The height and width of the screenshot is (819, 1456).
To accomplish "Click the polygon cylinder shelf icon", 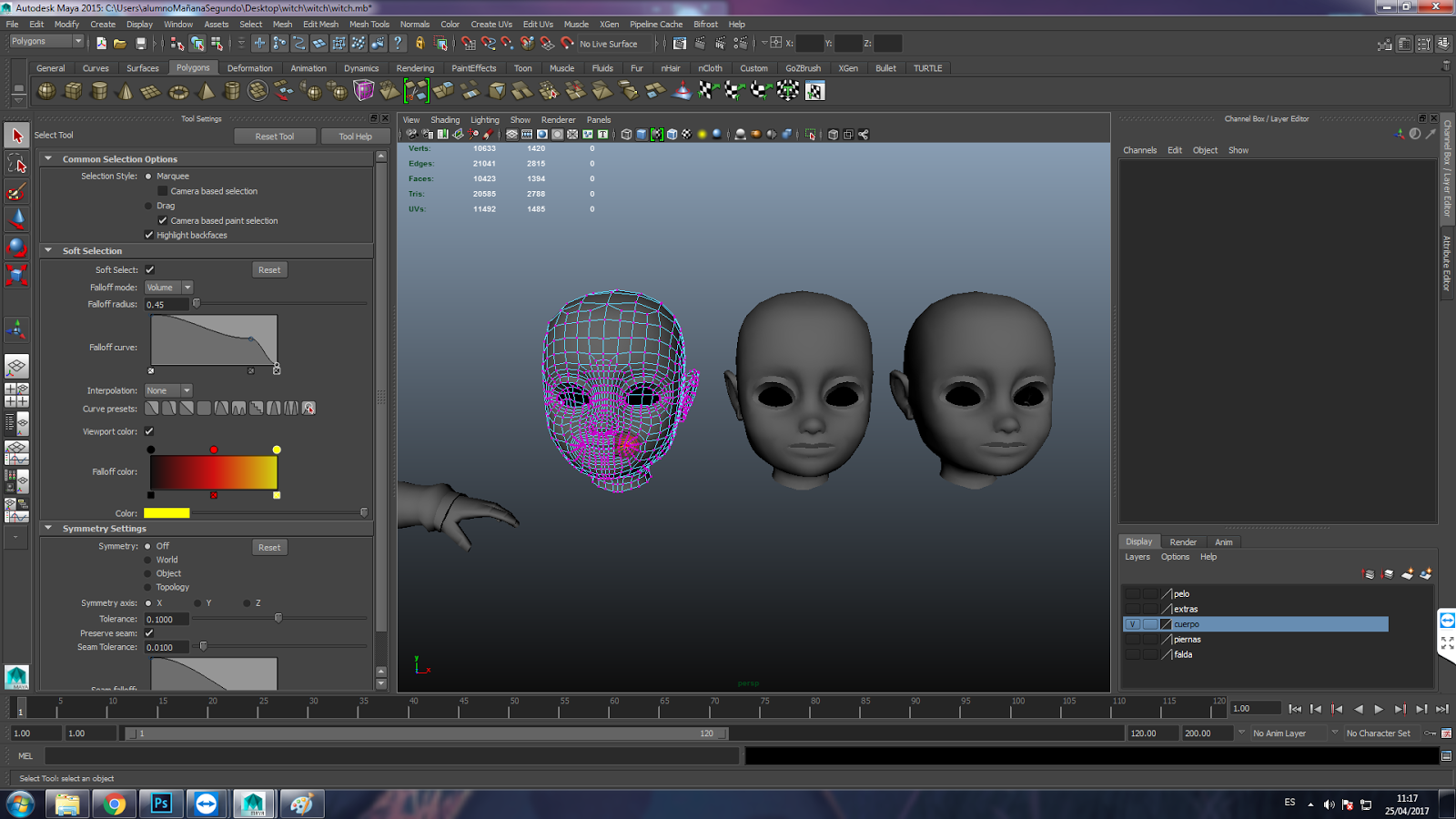I will click(99, 91).
